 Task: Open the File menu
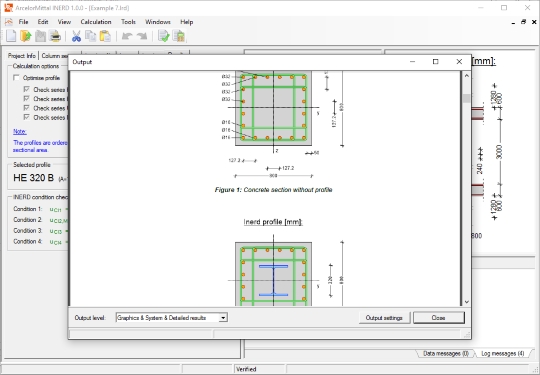23,22
